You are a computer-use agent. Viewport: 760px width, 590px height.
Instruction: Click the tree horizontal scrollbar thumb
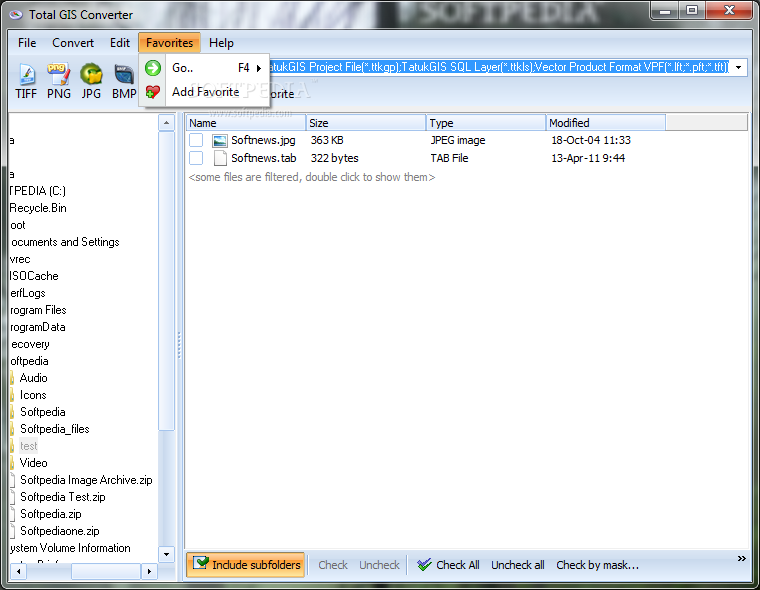point(106,572)
